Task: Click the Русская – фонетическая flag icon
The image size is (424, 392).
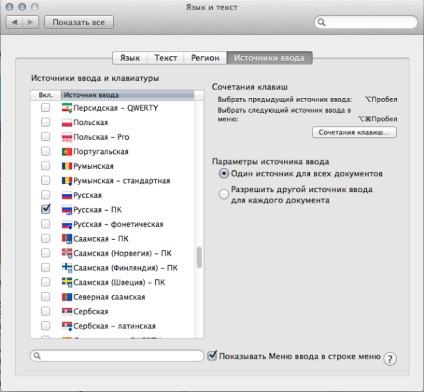Action: pos(67,224)
